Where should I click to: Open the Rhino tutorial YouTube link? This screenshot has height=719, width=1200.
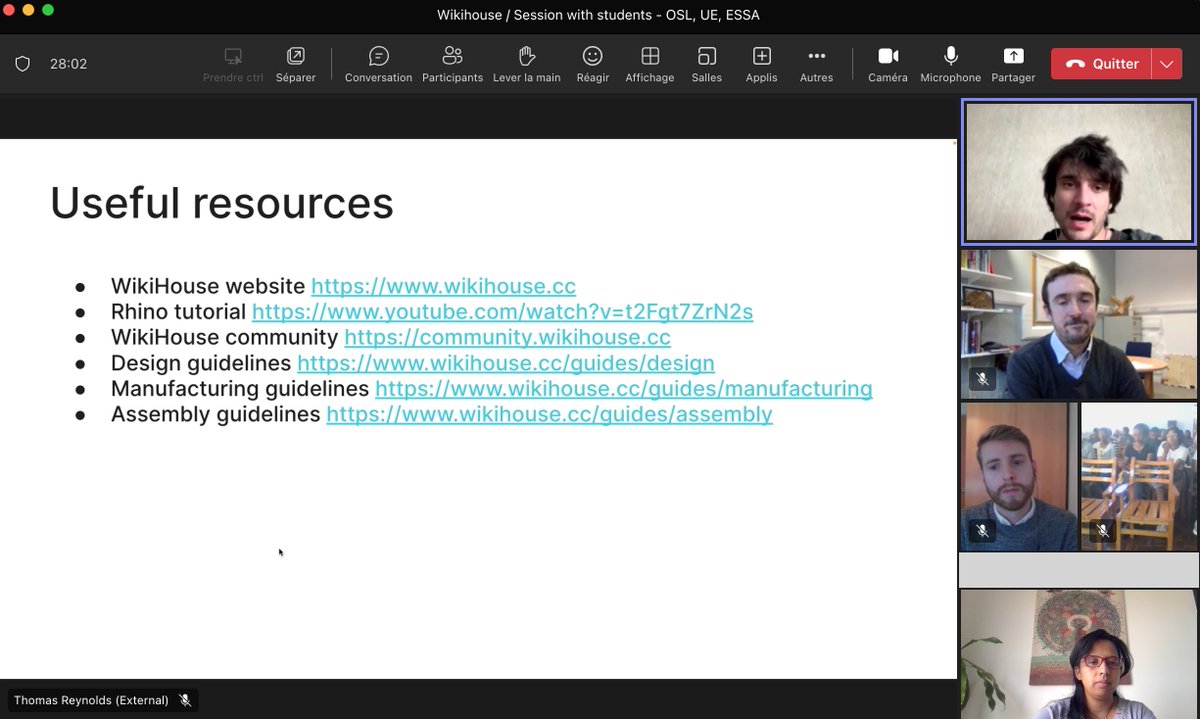click(502, 312)
